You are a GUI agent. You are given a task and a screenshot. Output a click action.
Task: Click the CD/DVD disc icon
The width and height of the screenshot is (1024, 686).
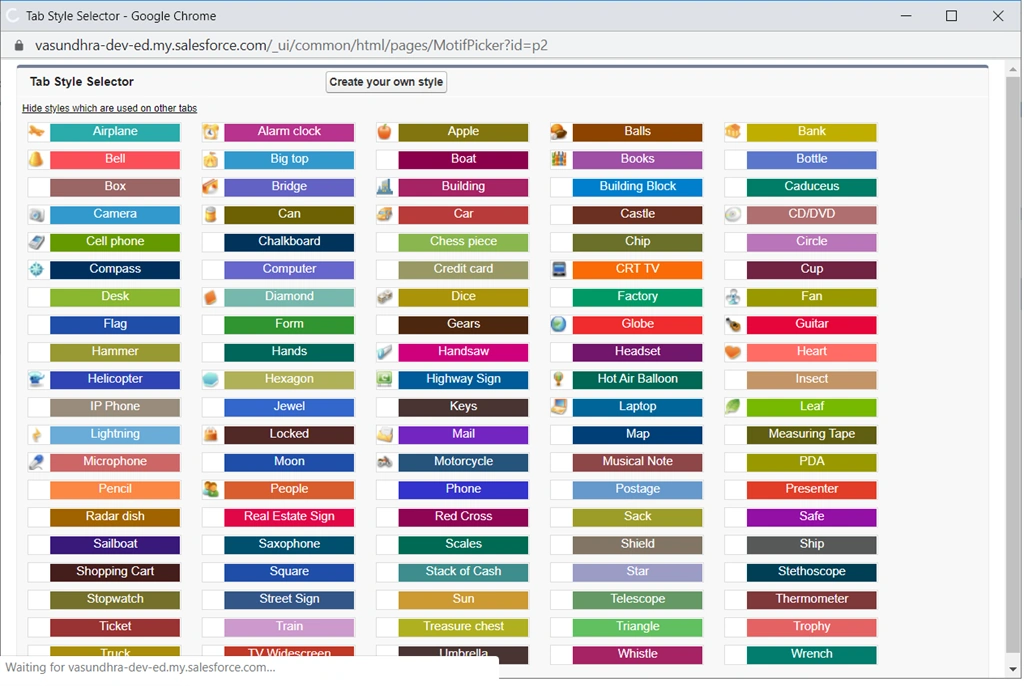pos(733,214)
